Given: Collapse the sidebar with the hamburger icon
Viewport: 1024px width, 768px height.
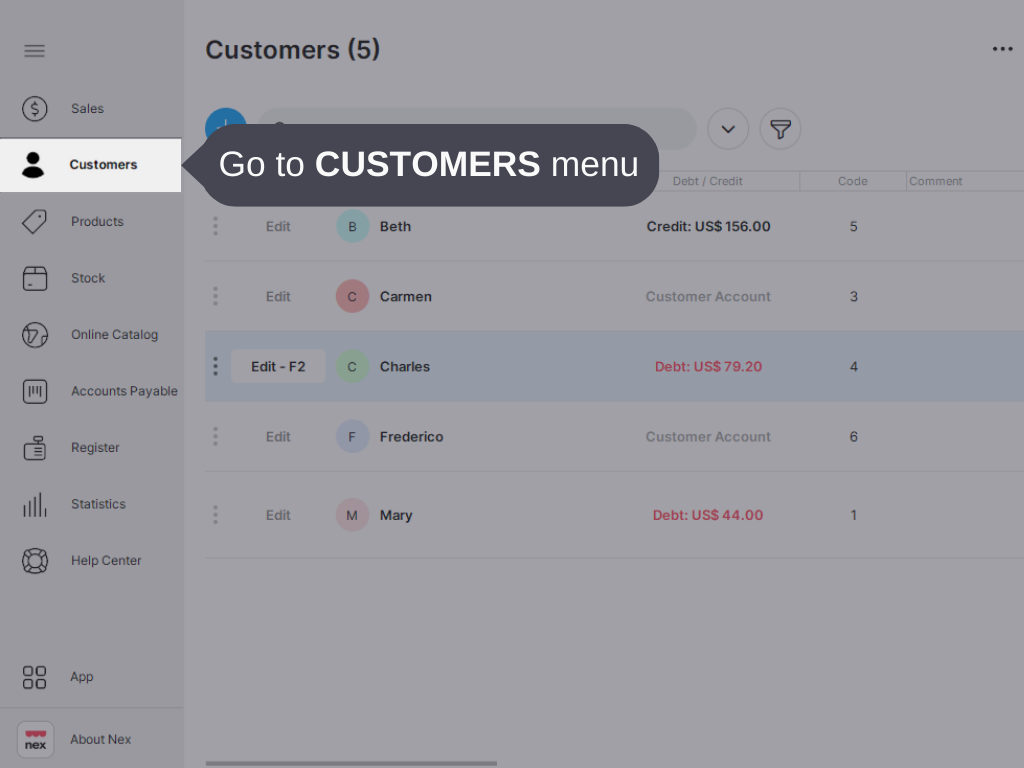Looking at the screenshot, I should [x=34, y=50].
